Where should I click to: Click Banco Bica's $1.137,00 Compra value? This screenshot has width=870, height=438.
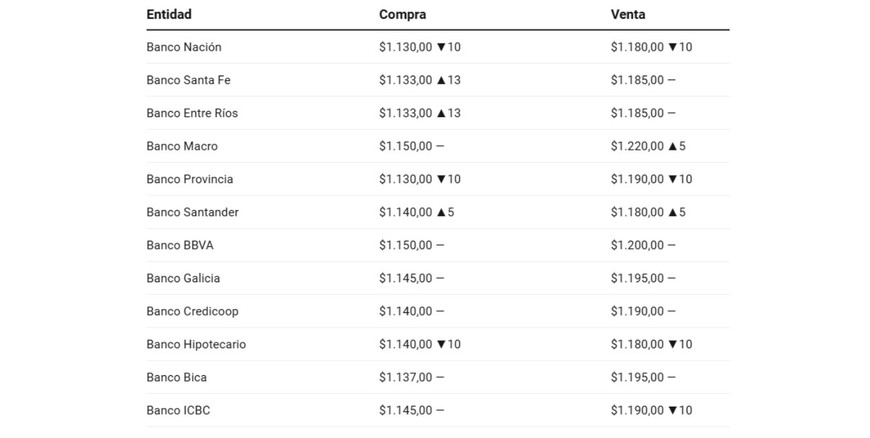point(406,377)
